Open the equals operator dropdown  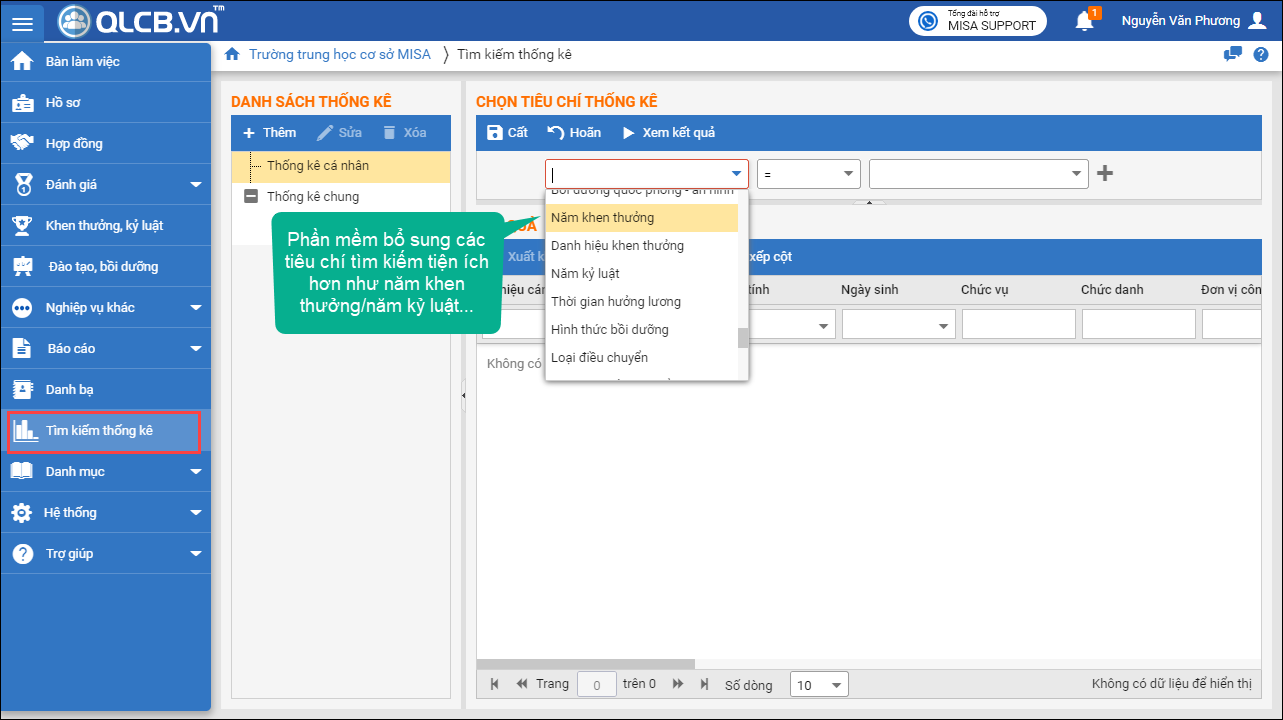[x=808, y=173]
